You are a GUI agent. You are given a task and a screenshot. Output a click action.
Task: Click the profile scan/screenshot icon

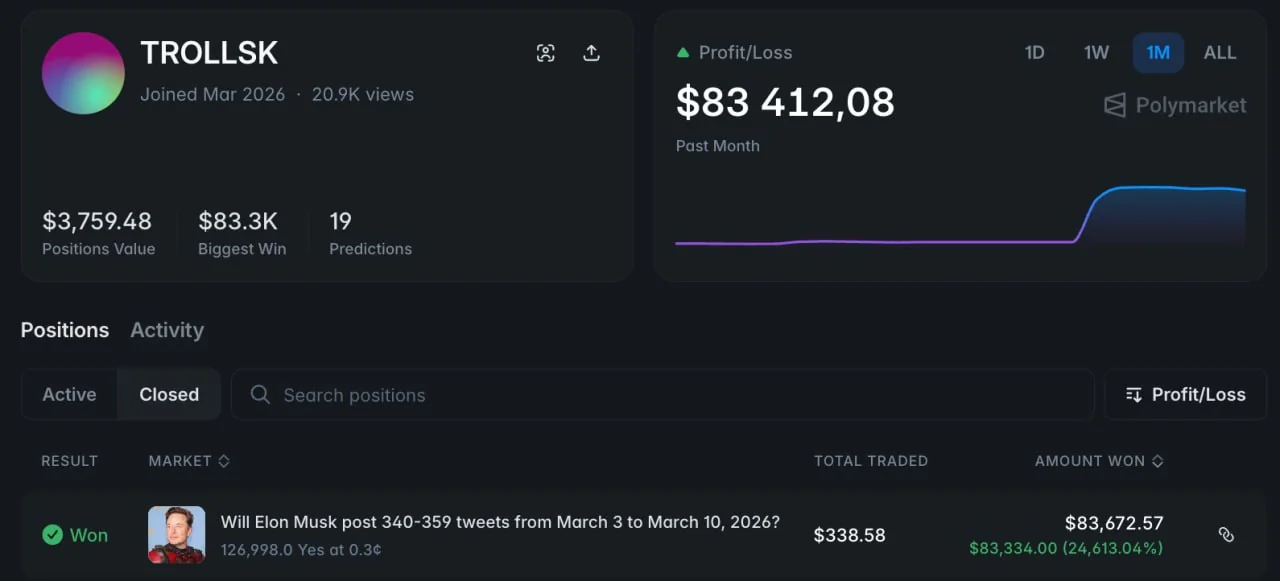pos(545,53)
